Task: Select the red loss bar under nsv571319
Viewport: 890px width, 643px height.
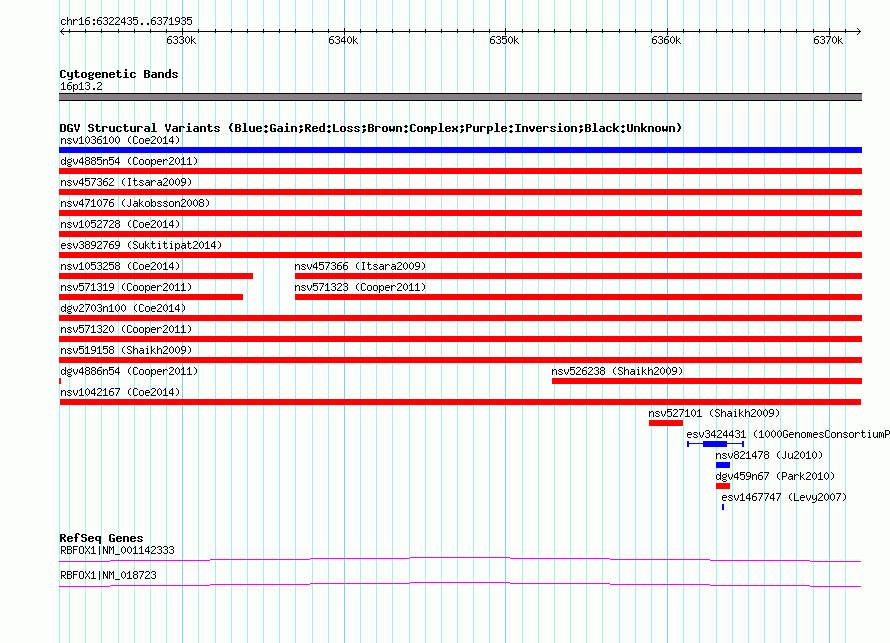Action: tap(151, 297)
